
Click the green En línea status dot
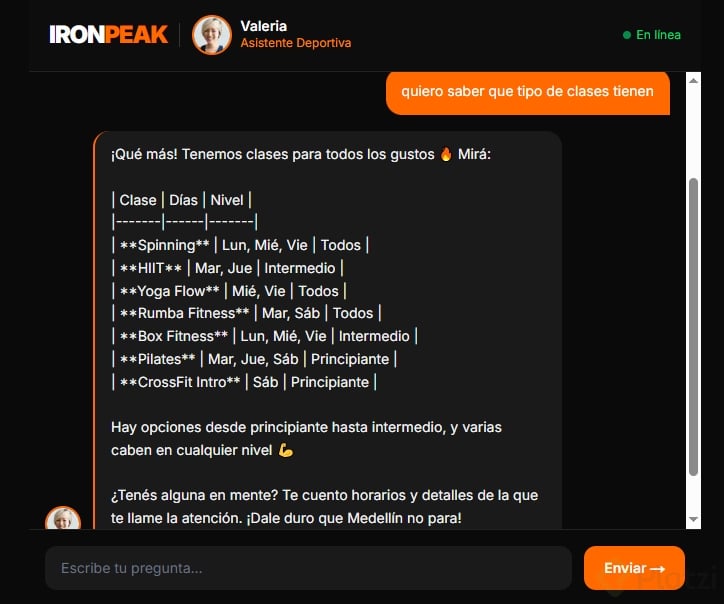[x=627, y=35]
